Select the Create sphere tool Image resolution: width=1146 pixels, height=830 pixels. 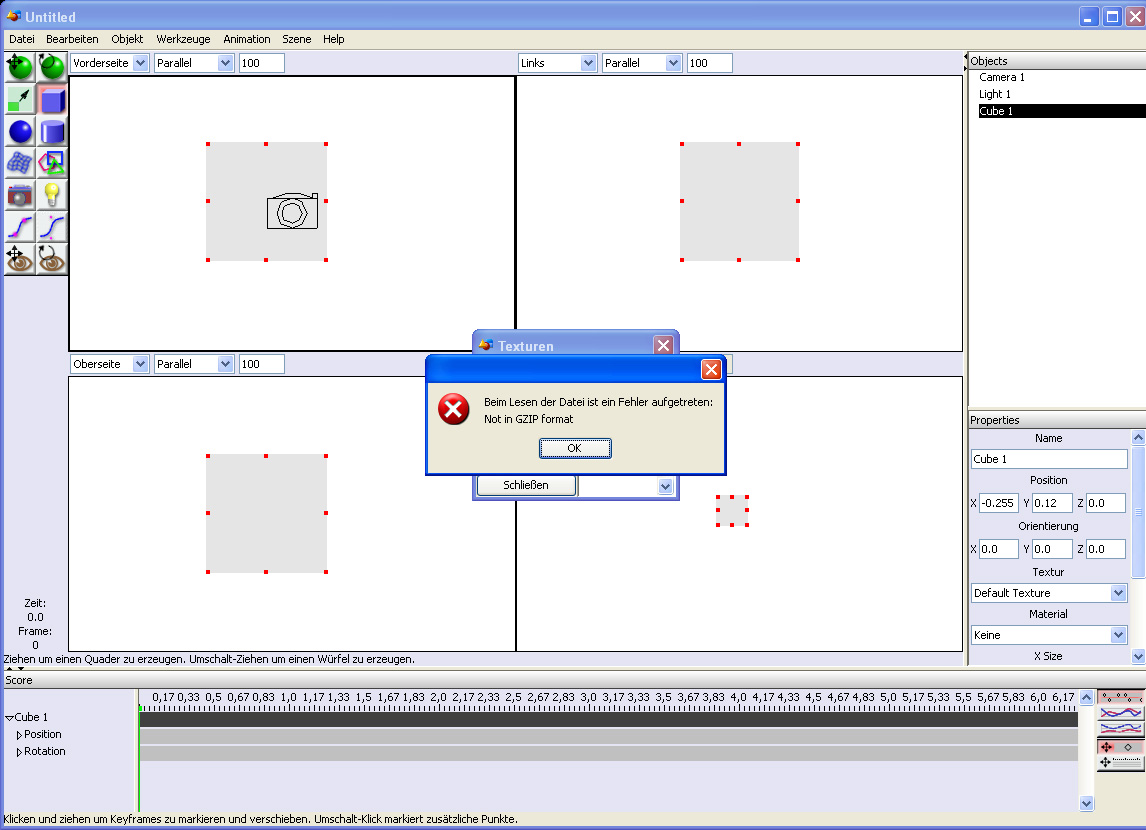tap(20, 132)
